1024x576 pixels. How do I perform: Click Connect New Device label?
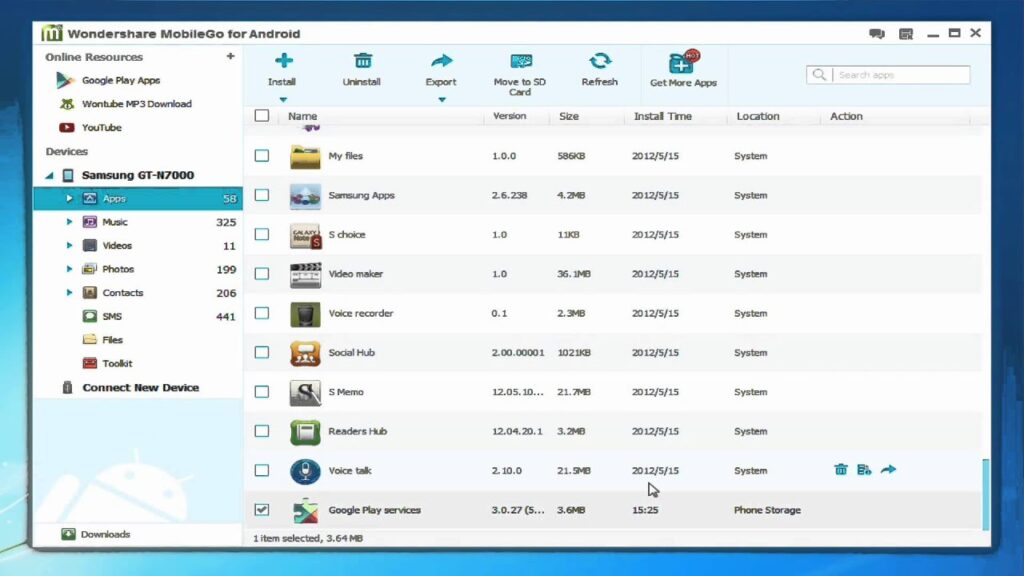click(140, 387)
